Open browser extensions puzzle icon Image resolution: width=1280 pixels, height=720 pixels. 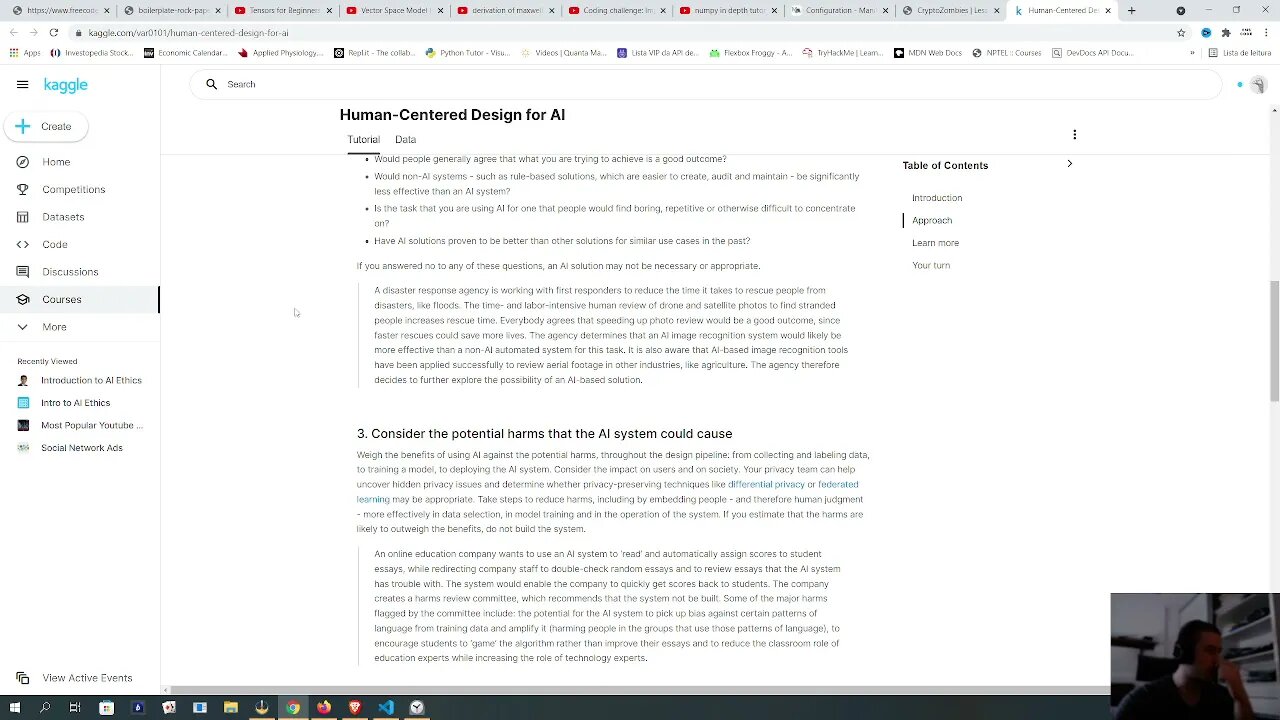(x=1225, y=32)
